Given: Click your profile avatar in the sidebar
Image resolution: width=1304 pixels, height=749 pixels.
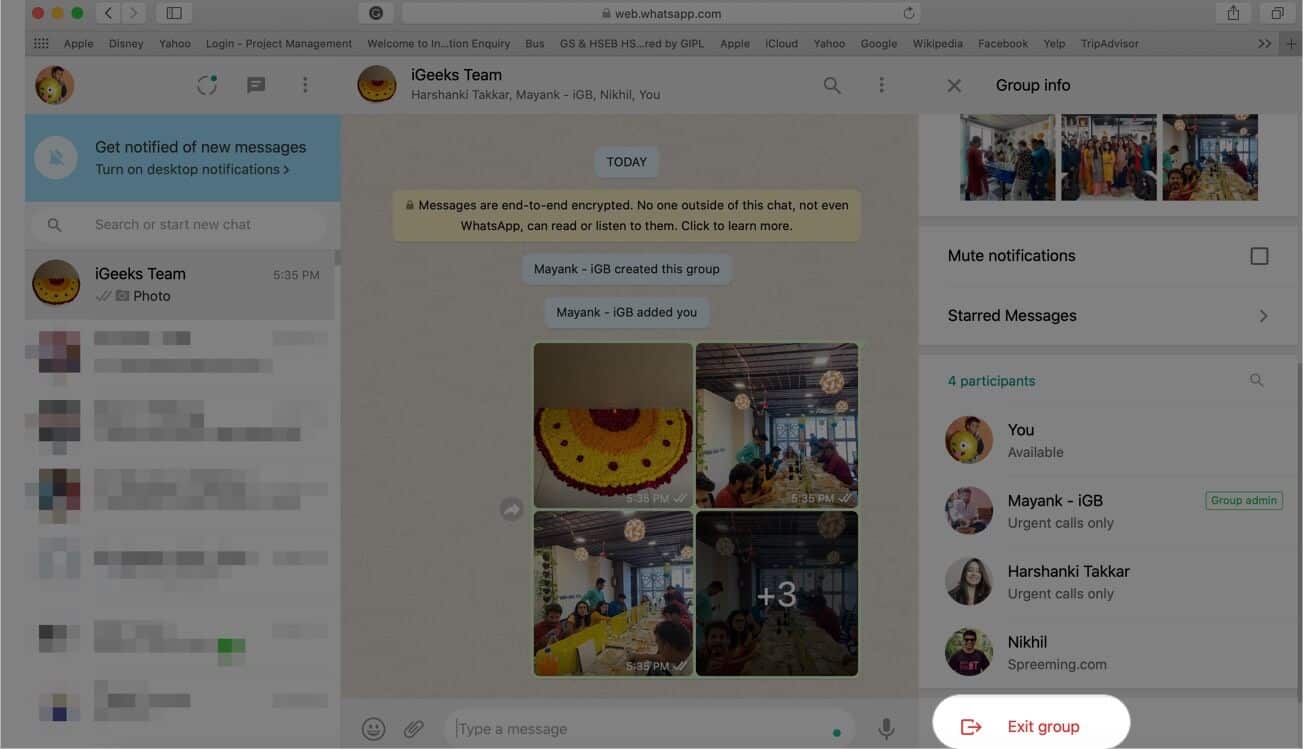Looking at the screenshot, I should click(55, 85).
